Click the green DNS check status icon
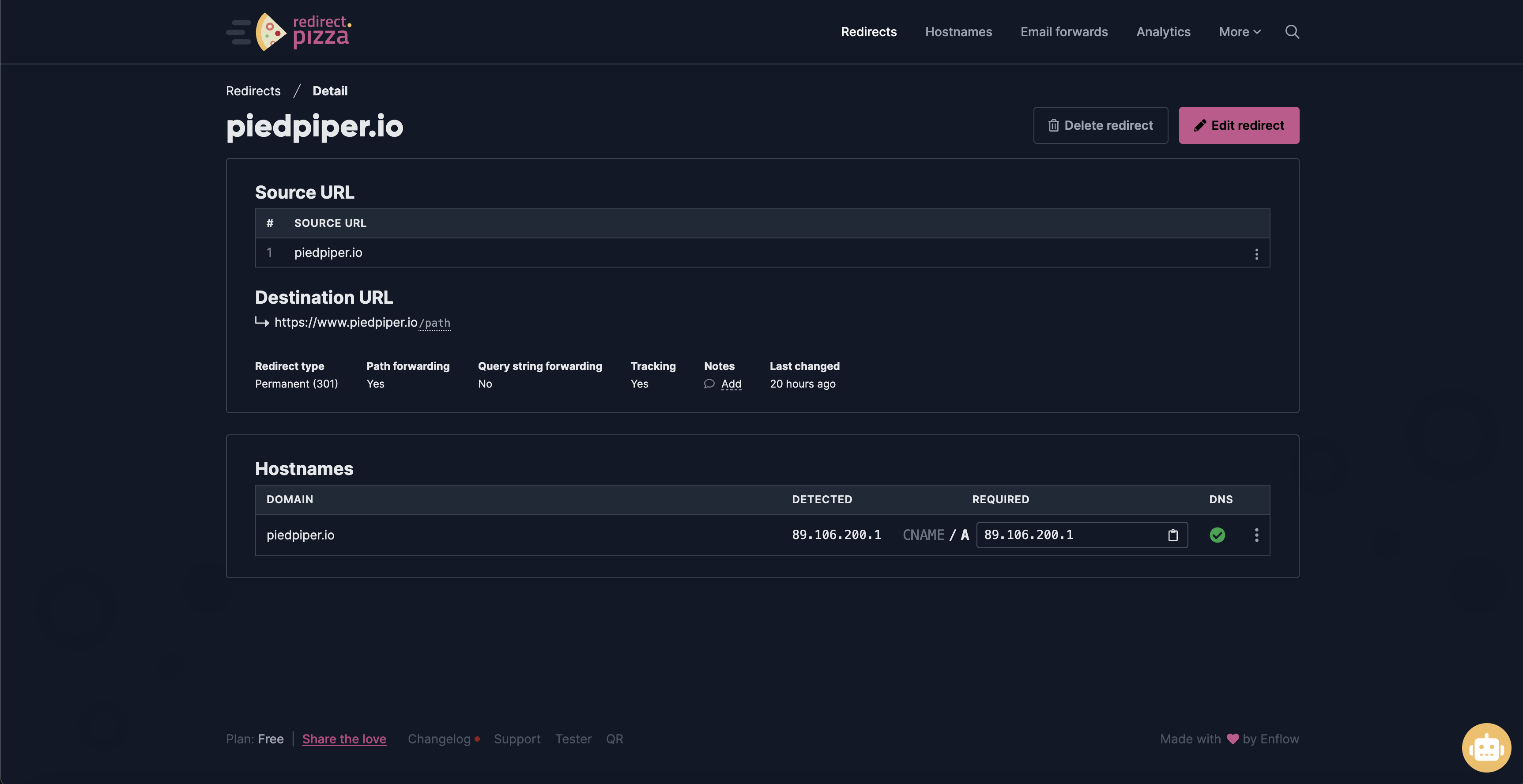Viewport: 1523px width, 784px height. pos(1218,535)
